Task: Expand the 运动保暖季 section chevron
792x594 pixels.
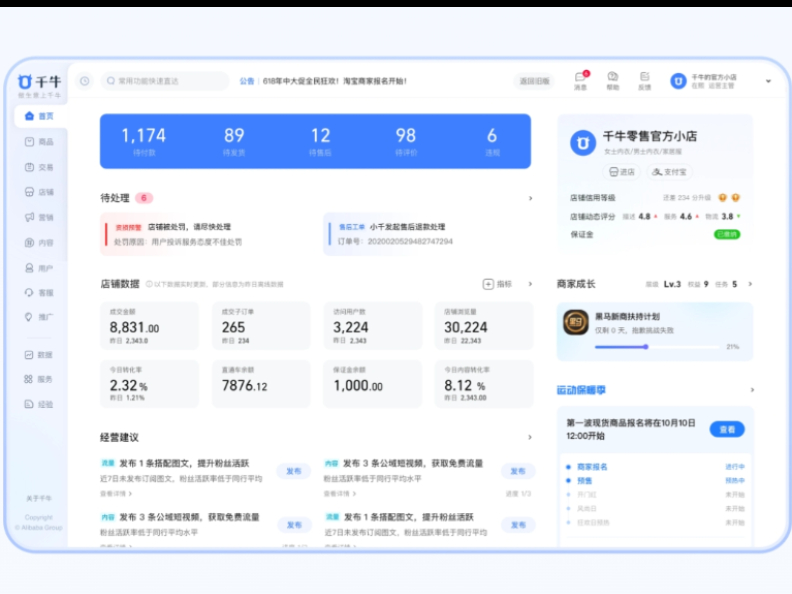Action: [x=752, y=390]
